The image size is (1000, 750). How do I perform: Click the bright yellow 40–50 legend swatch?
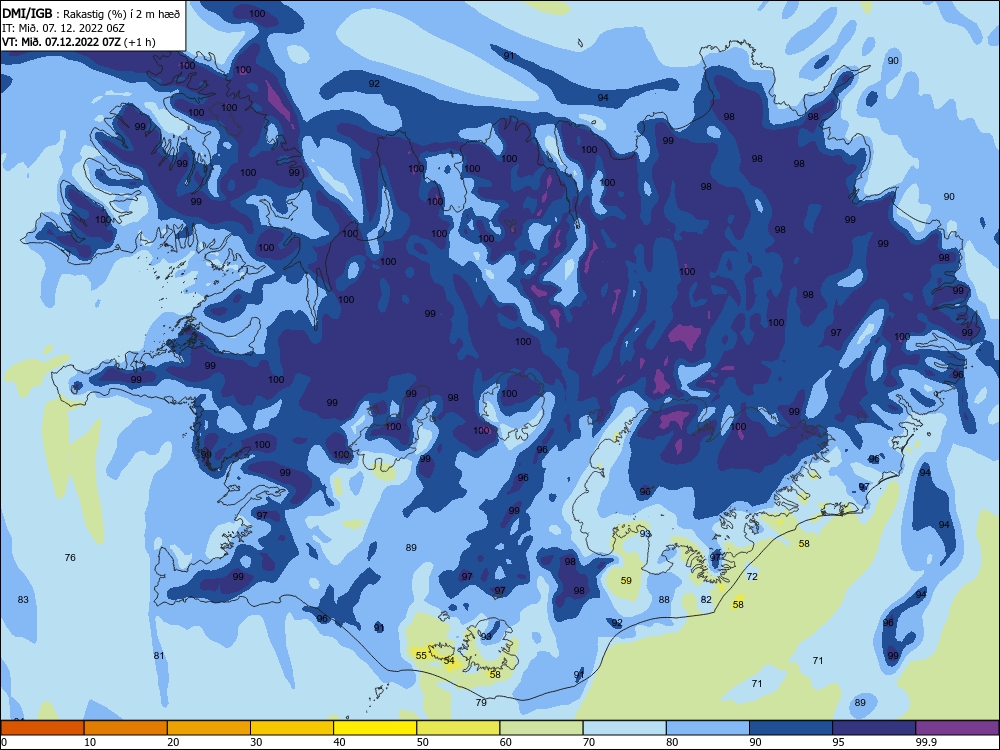(375, 728)
